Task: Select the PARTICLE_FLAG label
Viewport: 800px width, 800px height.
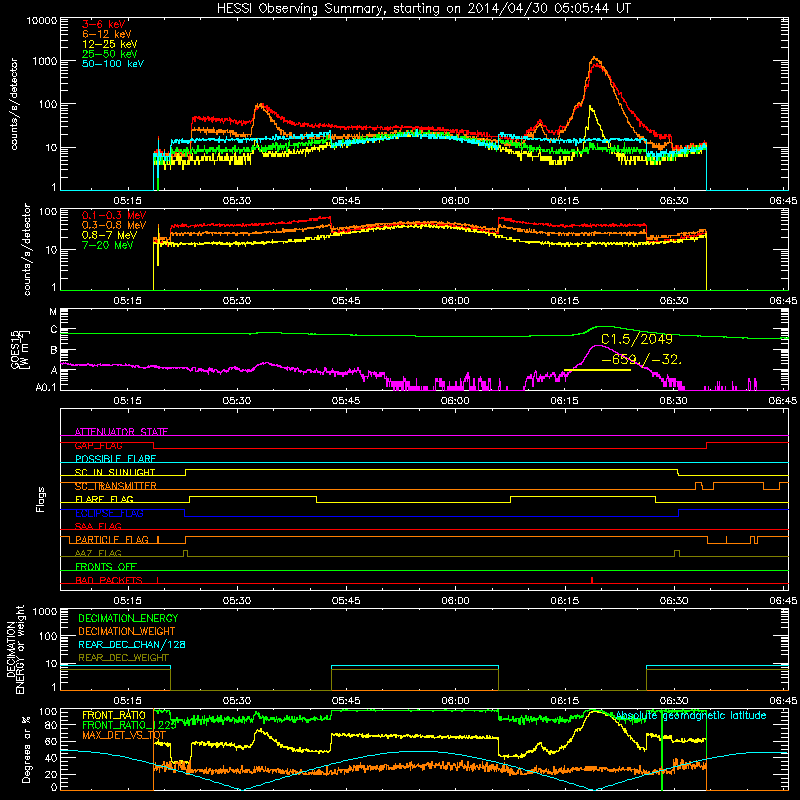Action: [112, 539]
